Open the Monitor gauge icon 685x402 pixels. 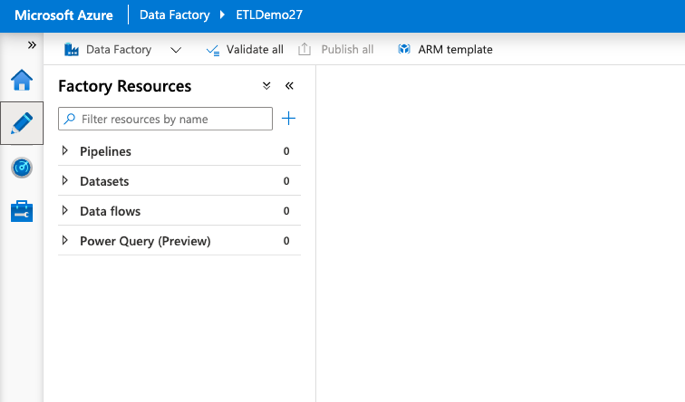coord(21,167)
